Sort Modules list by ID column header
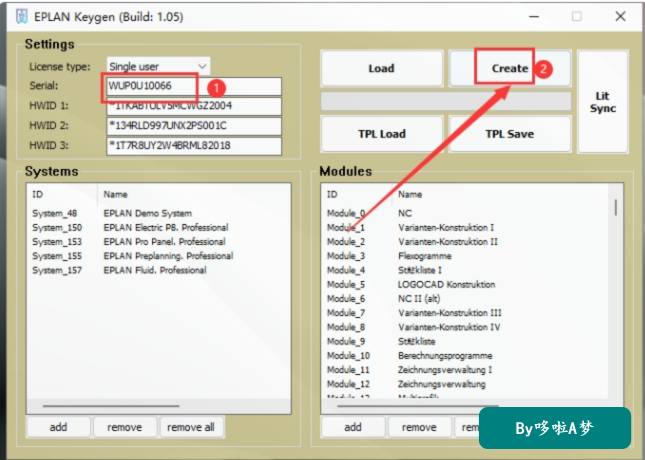This screenshot has height=460, width=645. 357,194
